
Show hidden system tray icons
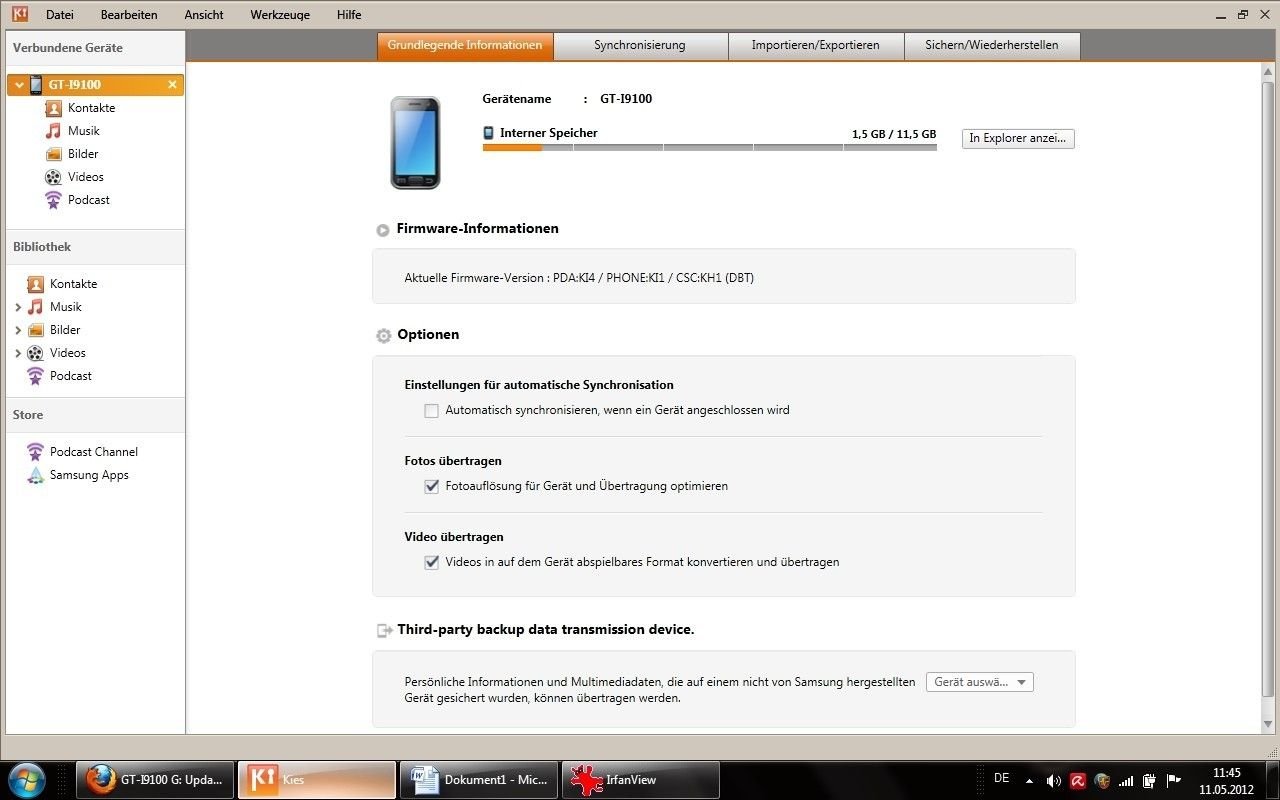tap(1029, 780)
